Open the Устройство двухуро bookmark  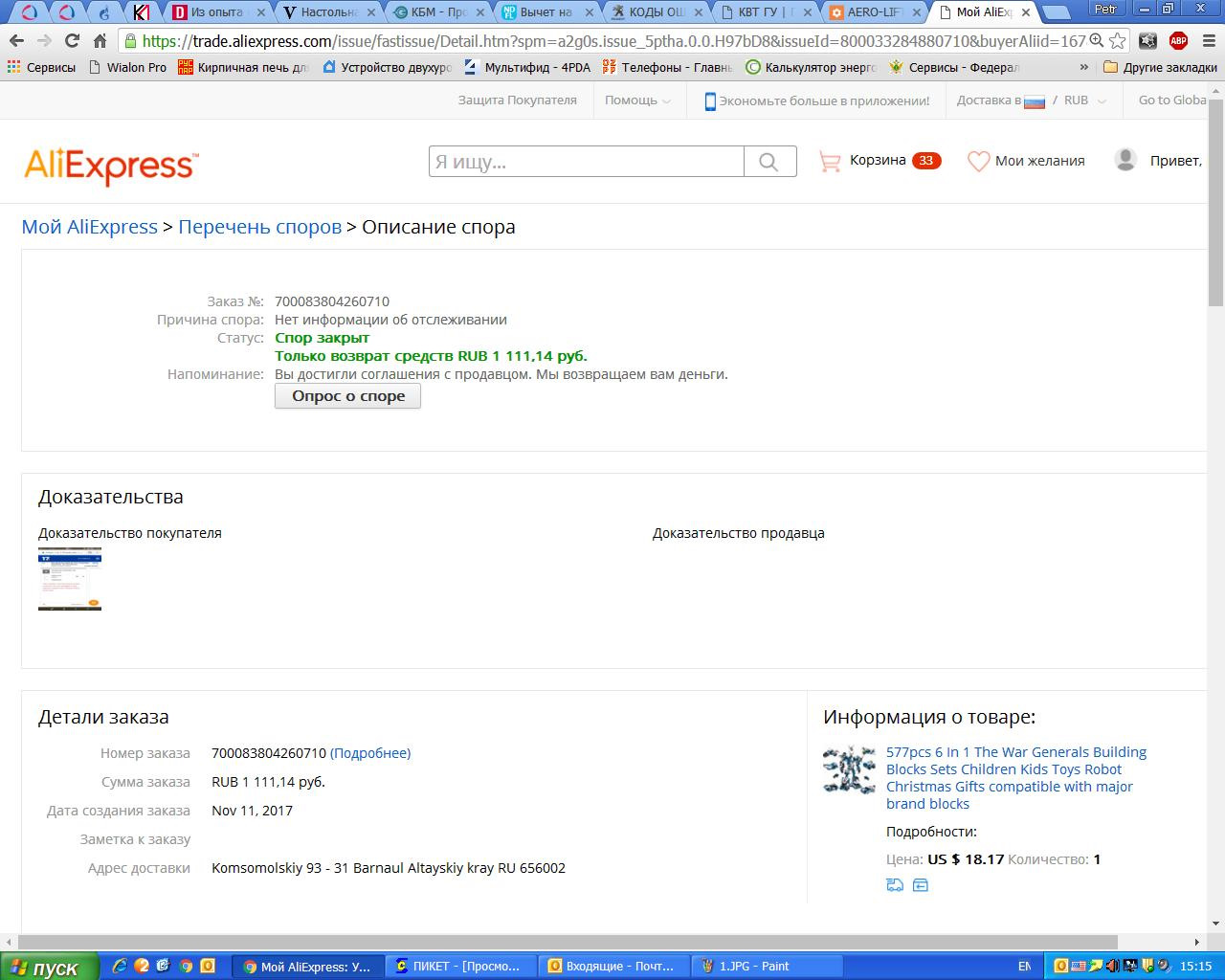click(x=387, y=67)
